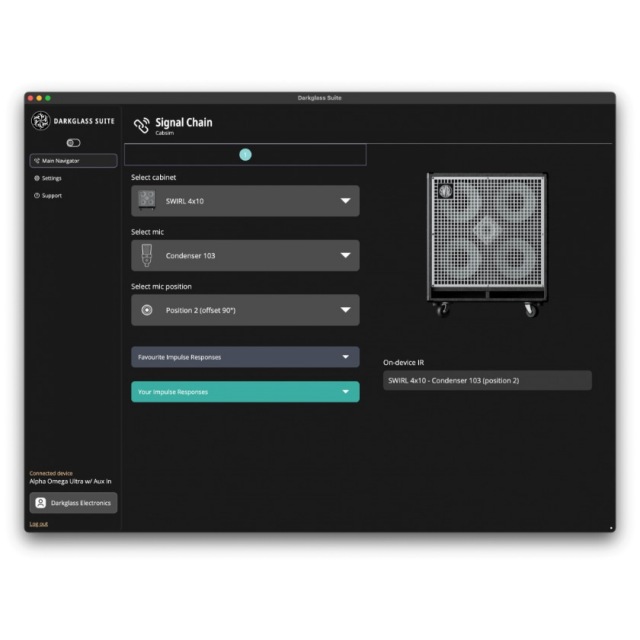Click the mic position target icon
This screenshot has height=640, width=640.
pyautogui.click(x=147, y=310)
